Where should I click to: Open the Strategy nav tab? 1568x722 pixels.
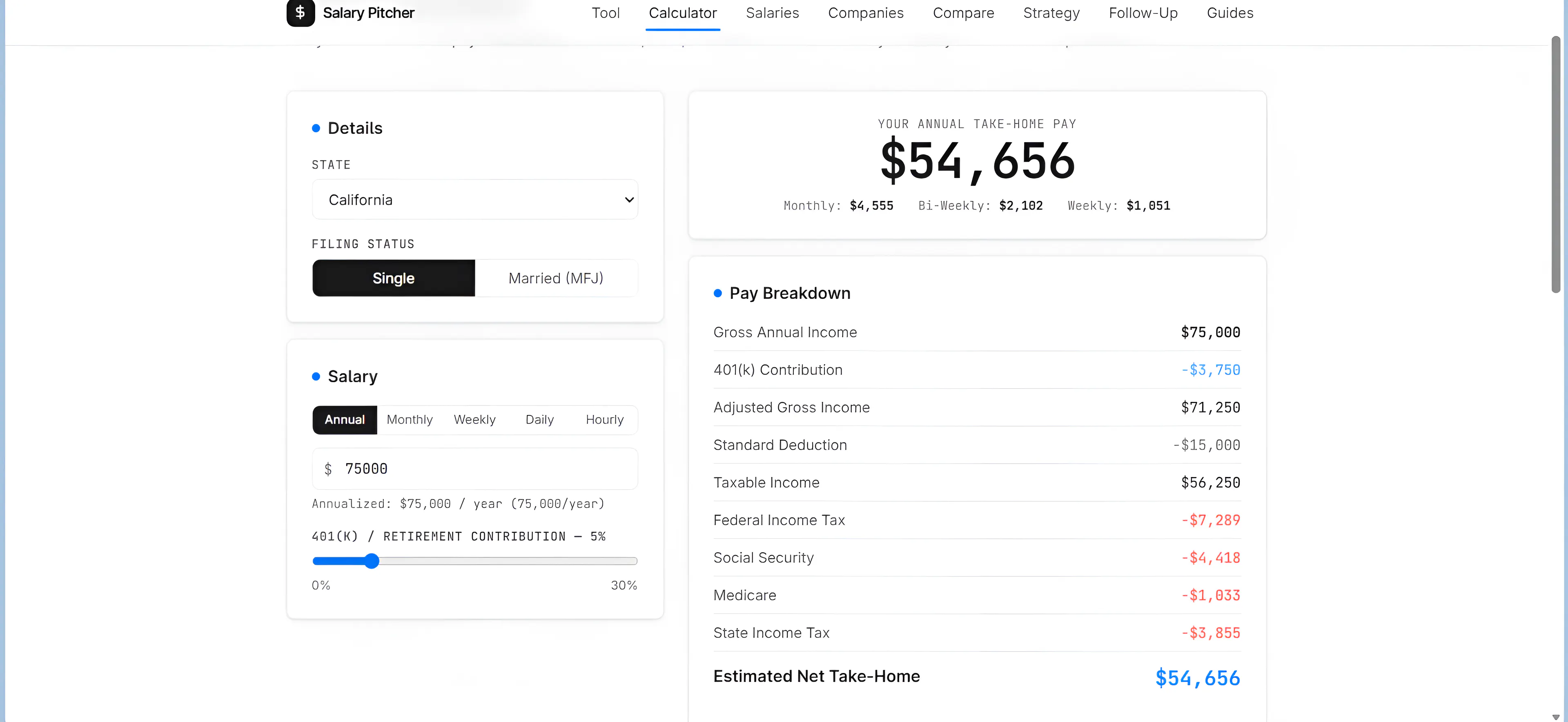pos(1051,13)
